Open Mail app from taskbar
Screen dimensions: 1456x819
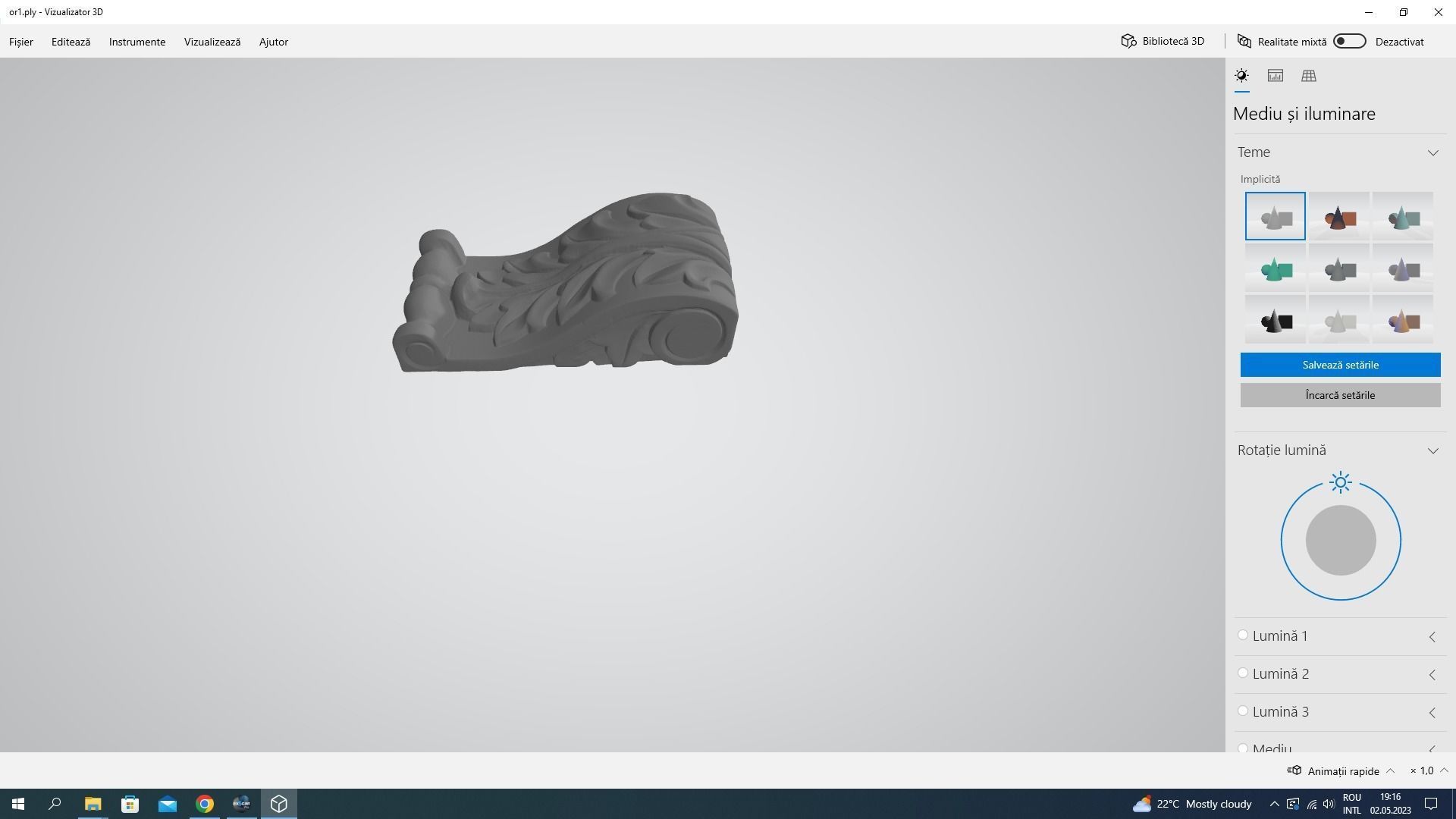(168, 804)
